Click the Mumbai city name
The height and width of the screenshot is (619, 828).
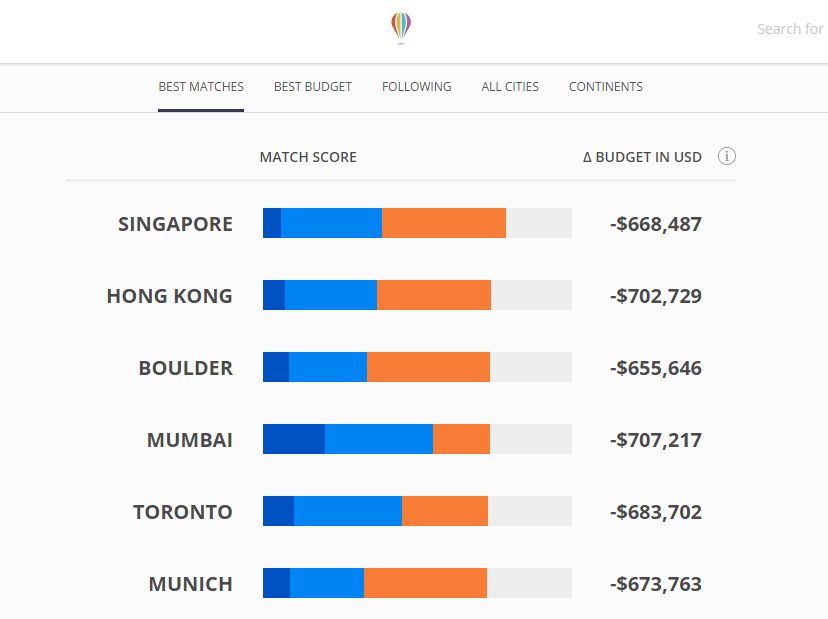point(190,440)
